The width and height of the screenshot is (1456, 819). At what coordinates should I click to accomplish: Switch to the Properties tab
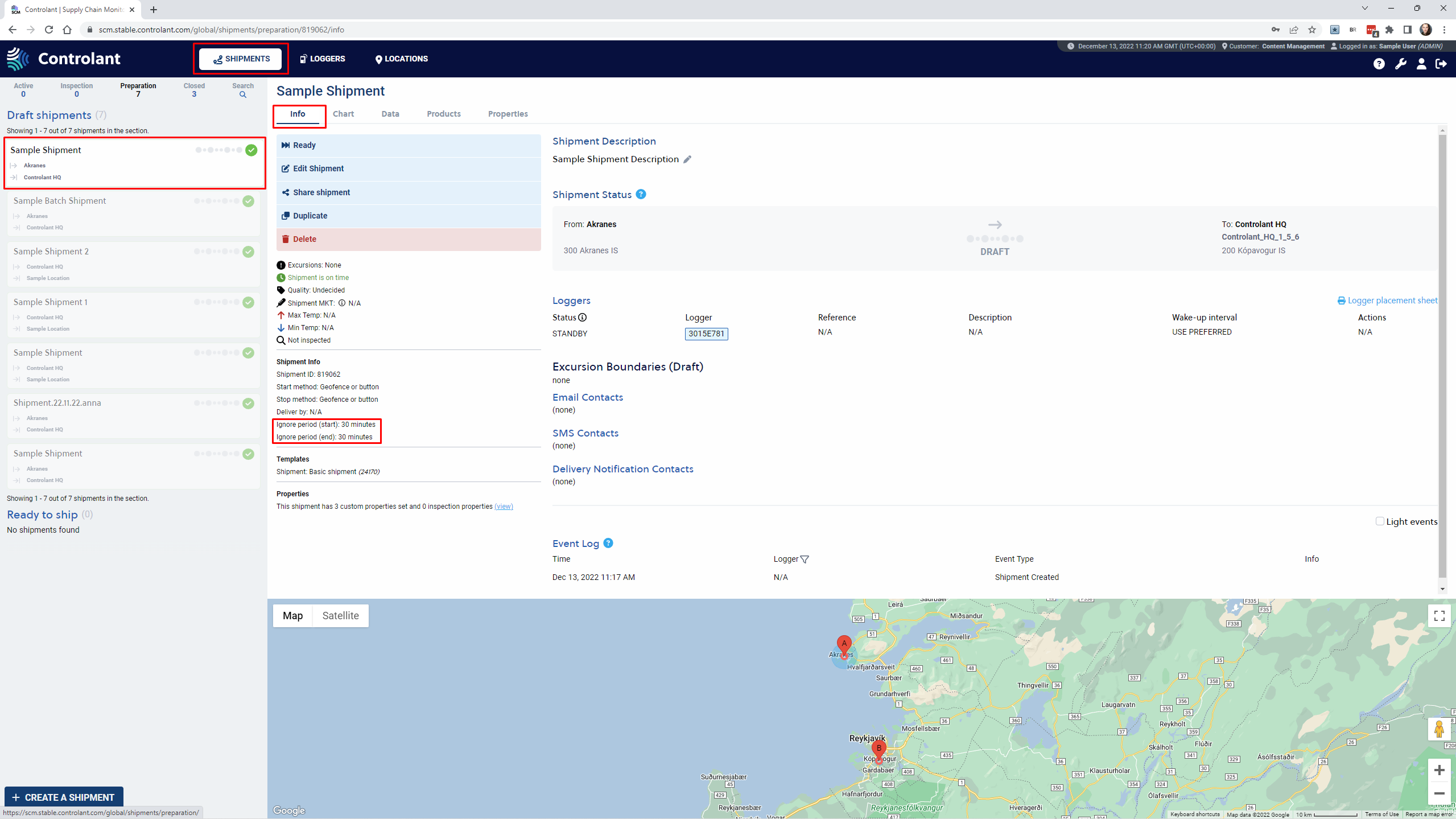click(x=508, y=114)
